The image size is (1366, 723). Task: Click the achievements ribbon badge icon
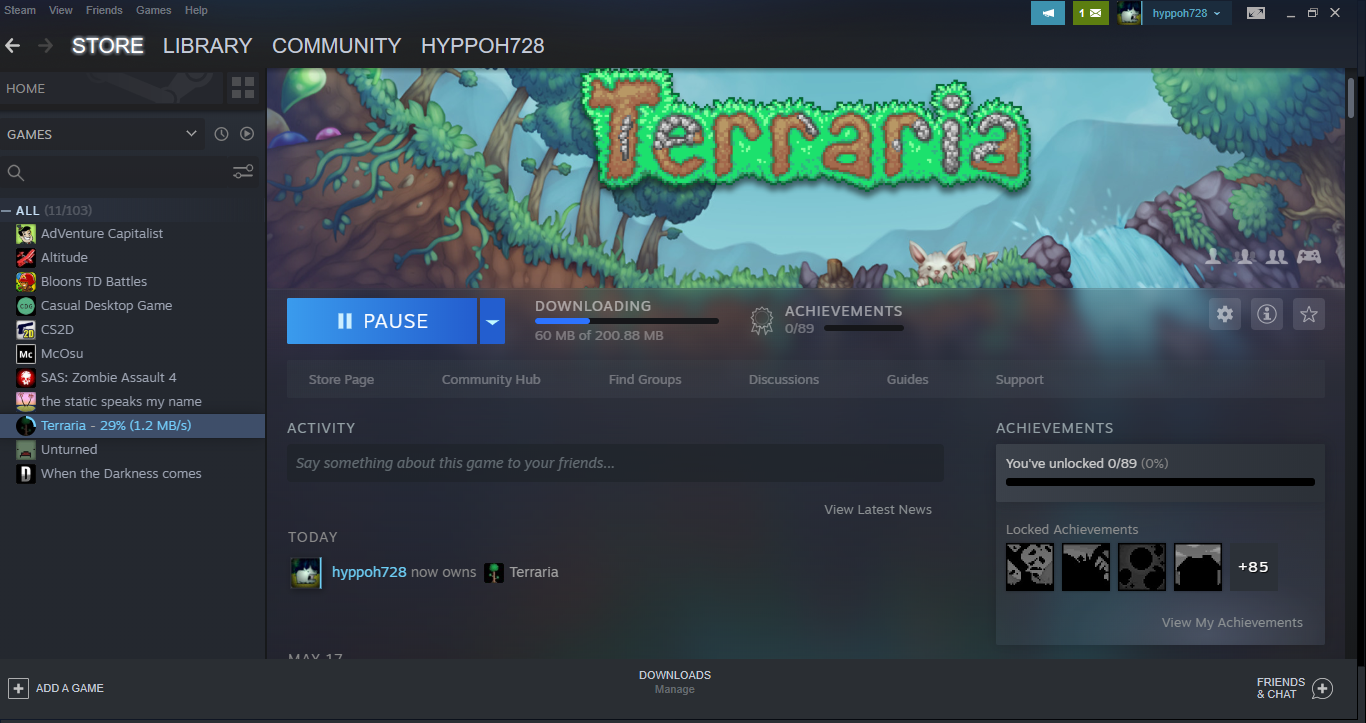(x=763, y=320)
